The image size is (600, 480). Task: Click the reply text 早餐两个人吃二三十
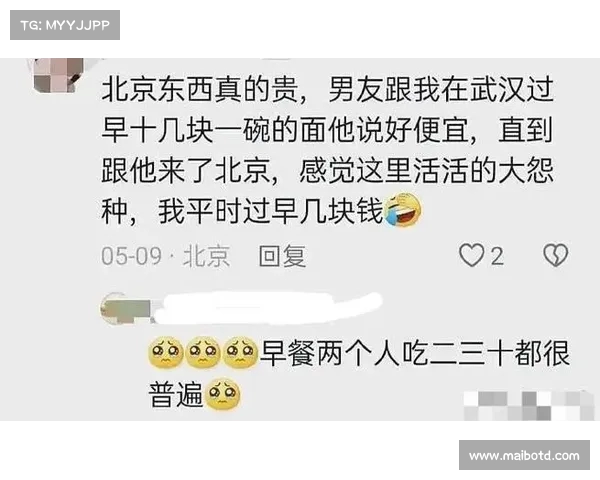(x=386, y=353)
